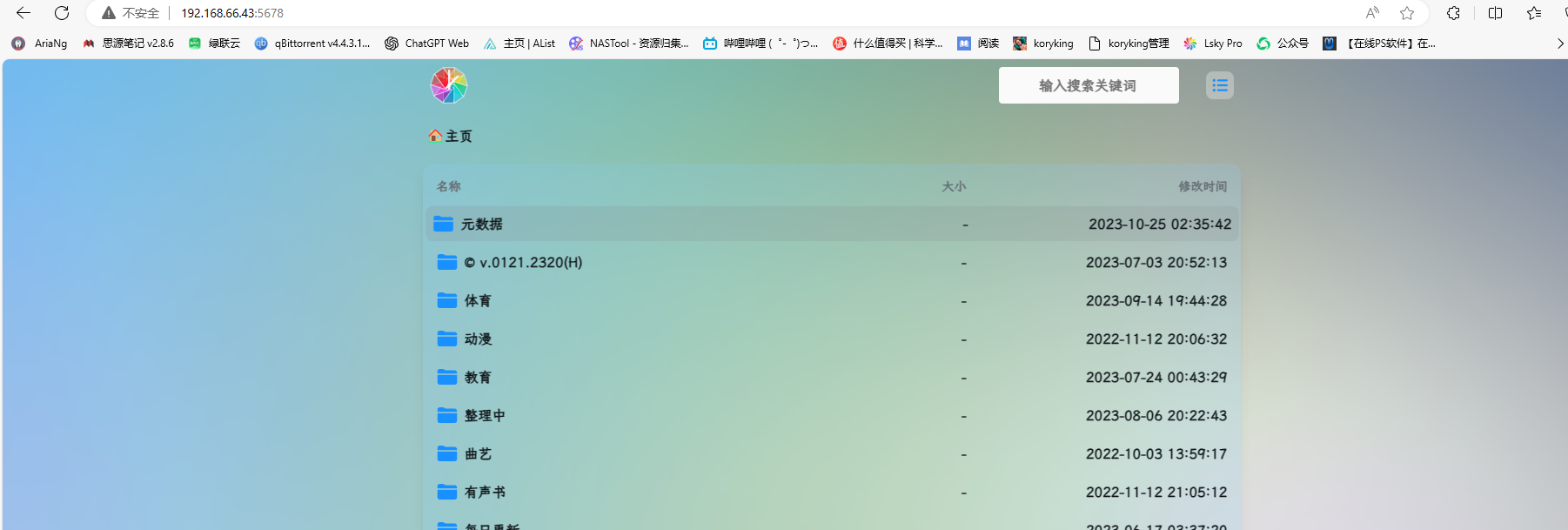Screen dimensions: 1568x530
Task: Open split screen view icon
Action: click(x=1495, y=13)
